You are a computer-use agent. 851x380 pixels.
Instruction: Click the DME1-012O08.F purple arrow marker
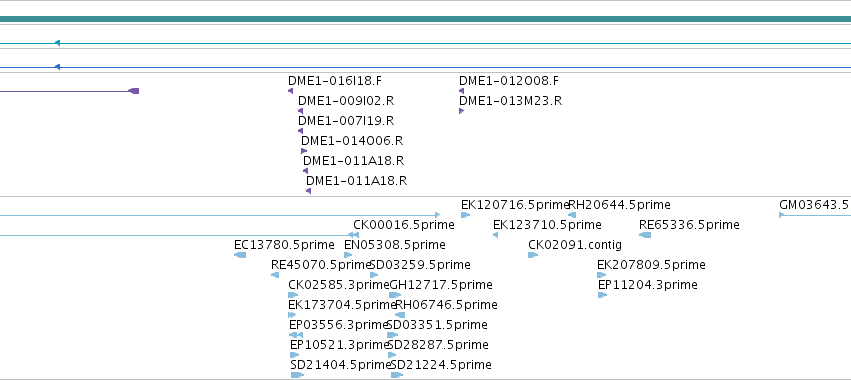click(461, 91)
